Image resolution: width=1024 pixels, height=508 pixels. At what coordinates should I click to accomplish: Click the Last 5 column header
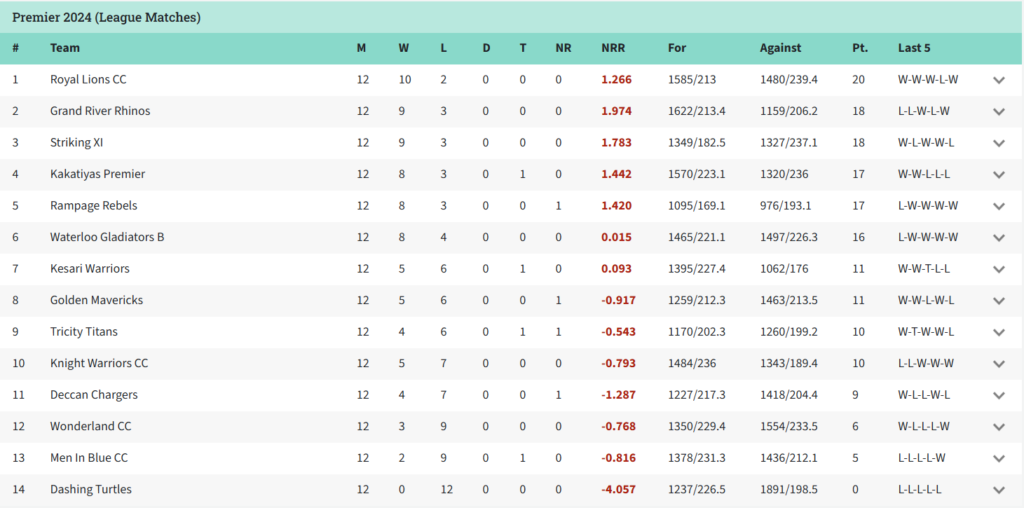click(x=915, y=48)
